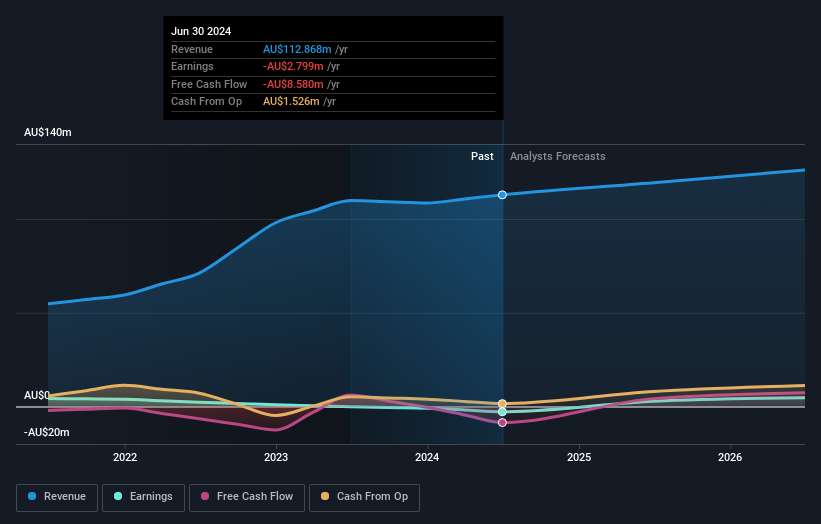Click the -AU$20m y-axis label
Screen dimensions: 821x524
[x=47, y=432]
